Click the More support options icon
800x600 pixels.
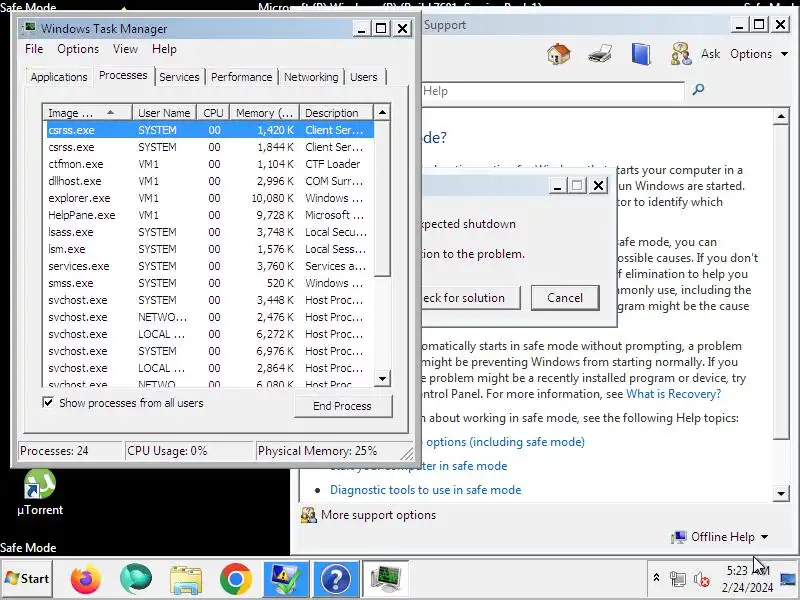click(x=309, y=515)
